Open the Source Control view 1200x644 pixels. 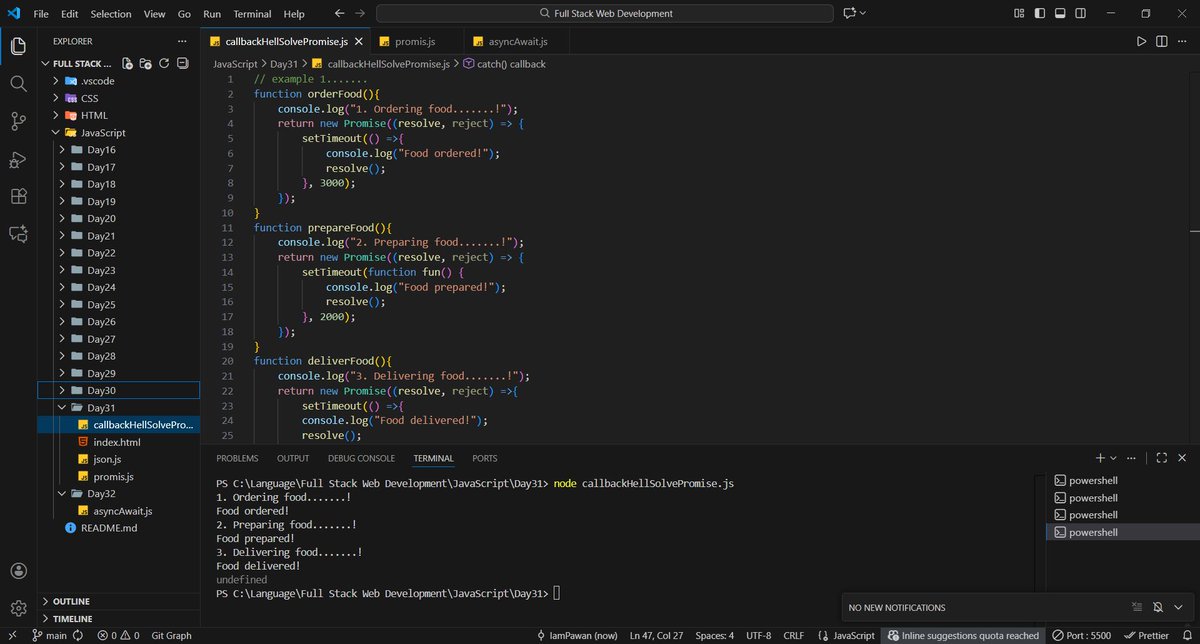click(x=18, y=122)
